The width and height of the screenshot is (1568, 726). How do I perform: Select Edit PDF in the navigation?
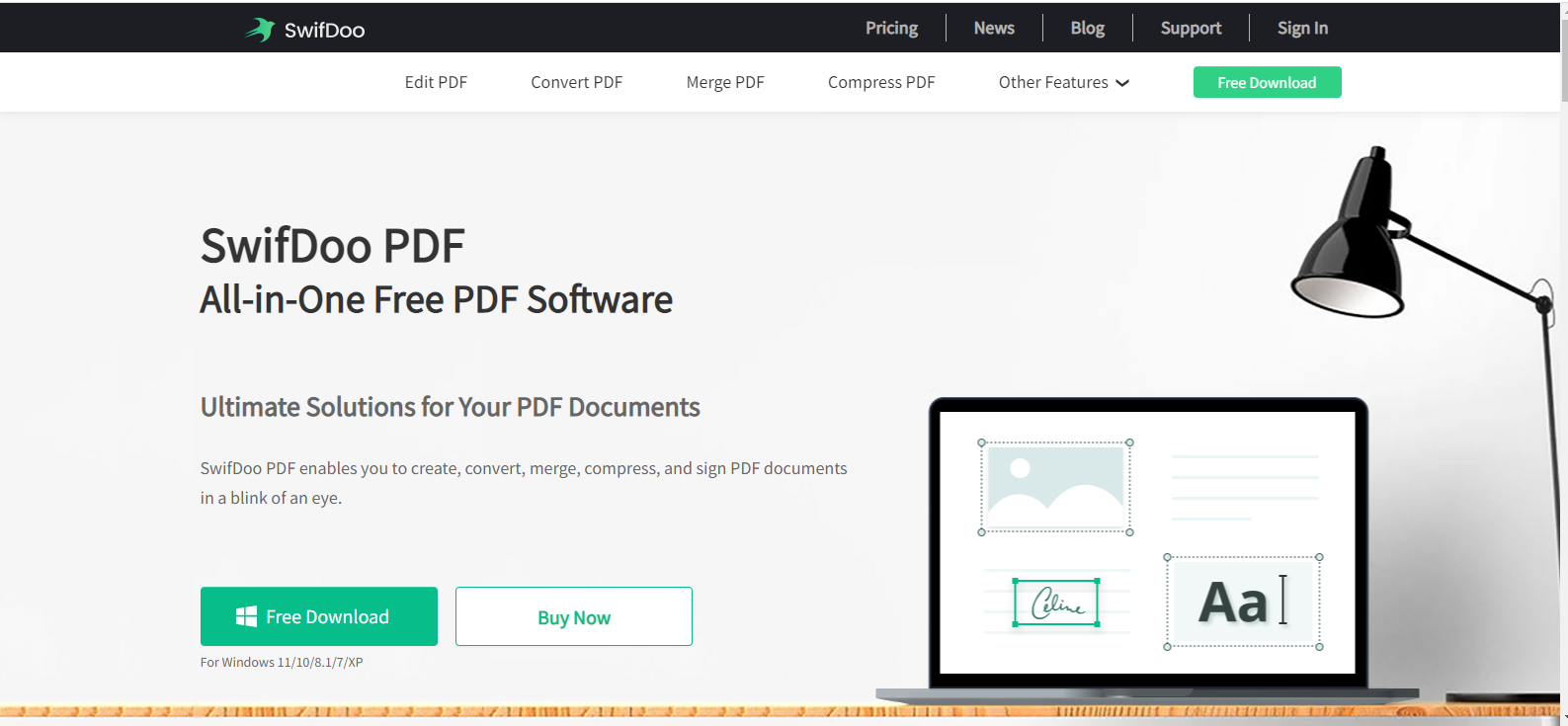pos(436,82)
